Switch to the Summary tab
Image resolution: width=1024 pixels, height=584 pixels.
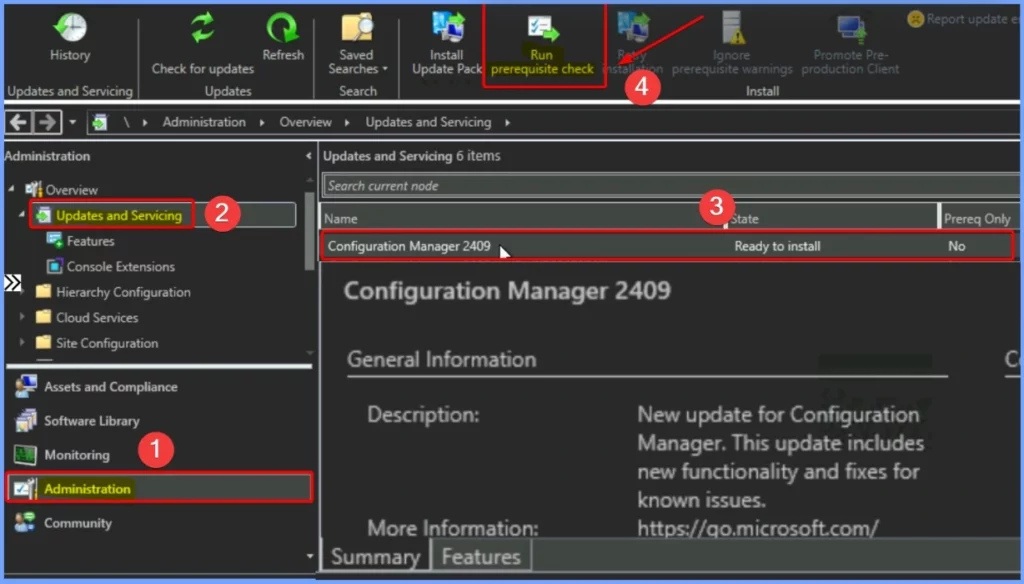pos(375,557)
